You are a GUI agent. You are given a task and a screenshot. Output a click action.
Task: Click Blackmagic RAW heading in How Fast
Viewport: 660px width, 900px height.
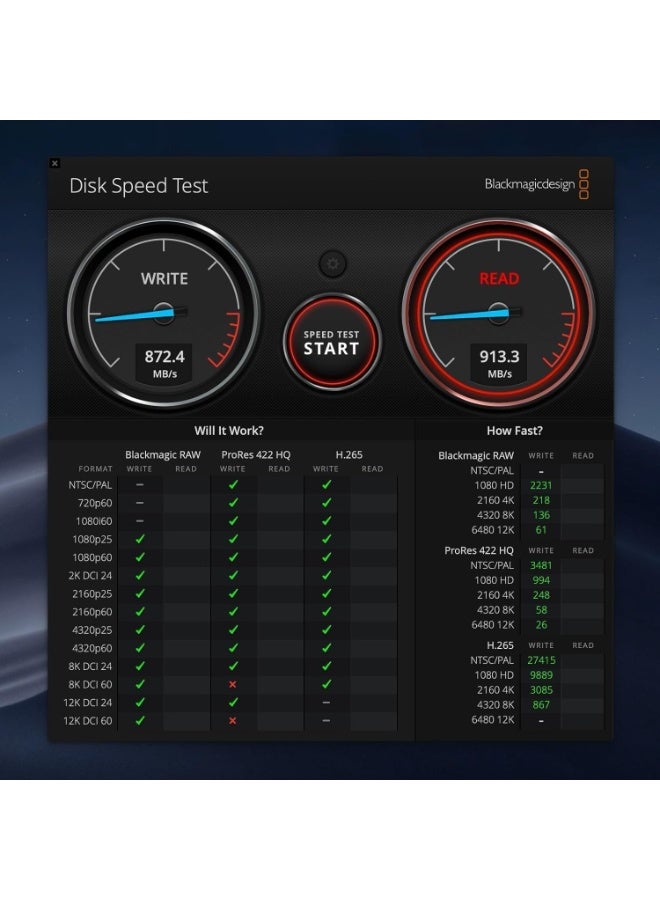pyautogui.click(x=476, y=456)
